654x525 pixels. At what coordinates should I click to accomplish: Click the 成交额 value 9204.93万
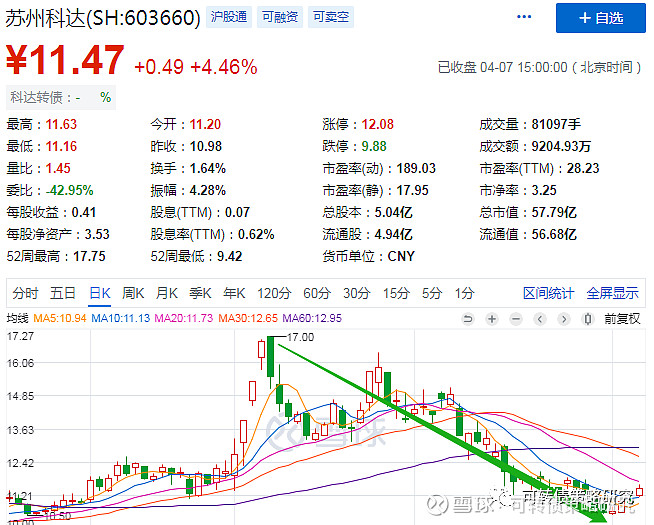[x=561, y=146]
